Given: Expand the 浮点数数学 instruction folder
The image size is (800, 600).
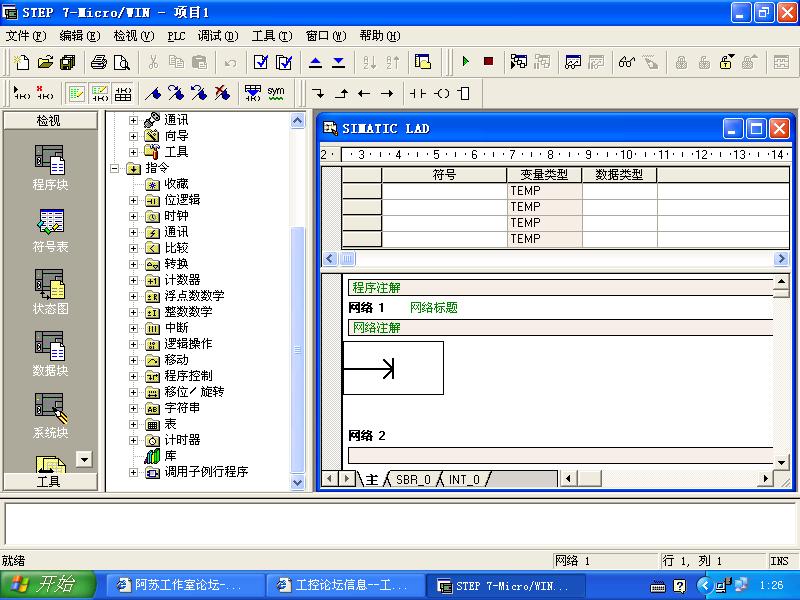Looking at the screenshot, I should coord(133,296).
